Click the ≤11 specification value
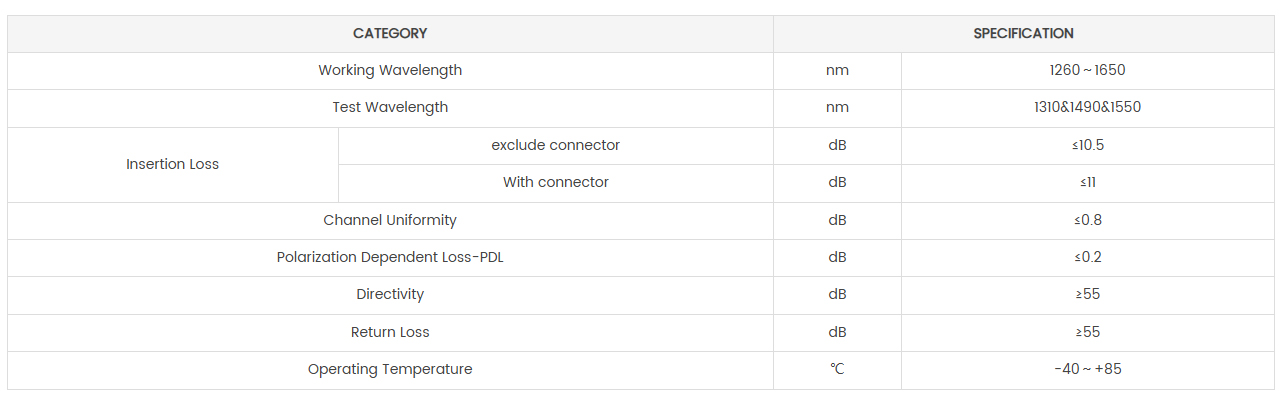 (x=1087, y=183)
